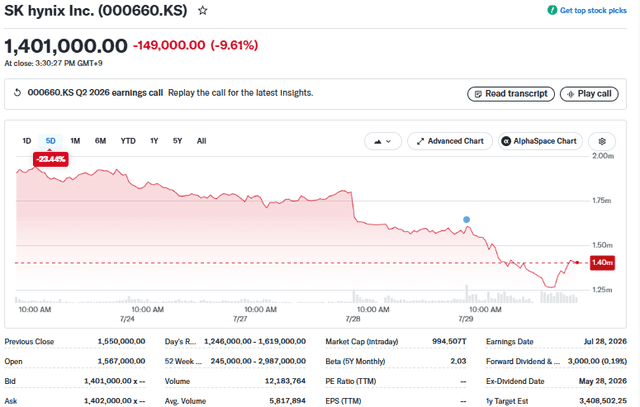Image resolution: width=640 pixels, height=407 pixels.
Task: Click Read transcript button
Action: (x=511, y=94)
